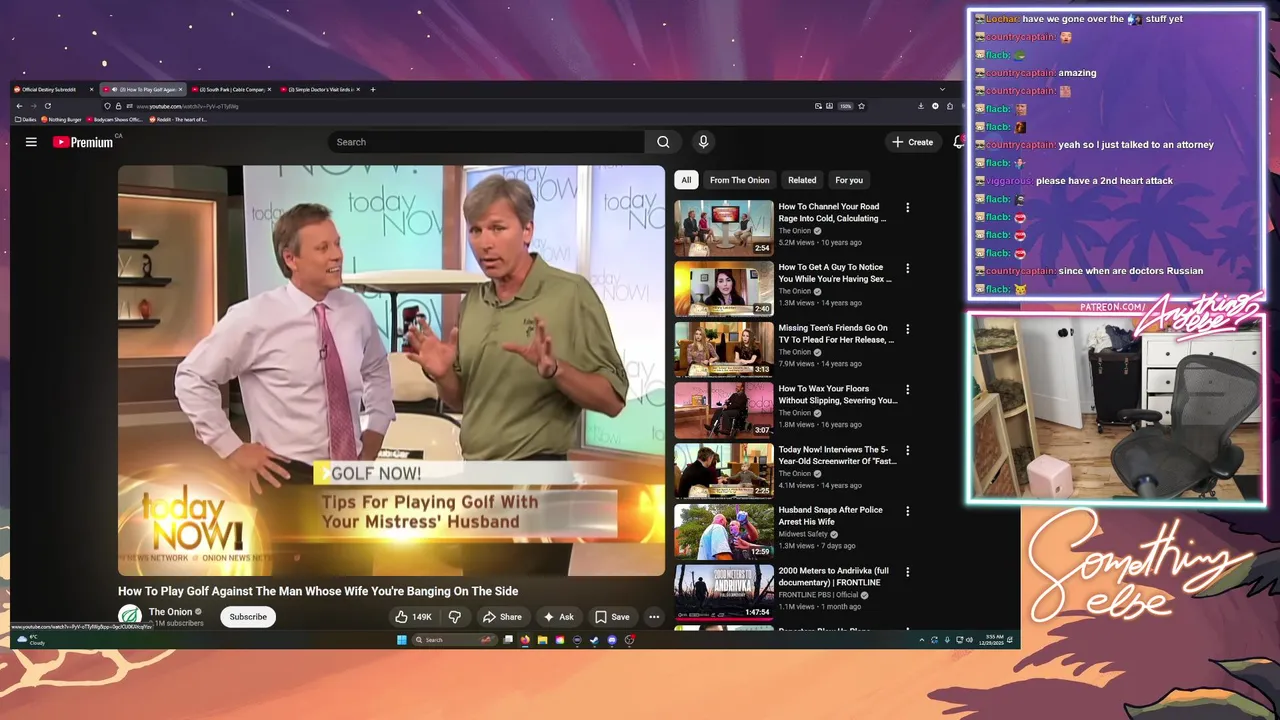Open options for '2000 Meters to Andriivka'
The image size is (1280, 720).
point(908,572)
